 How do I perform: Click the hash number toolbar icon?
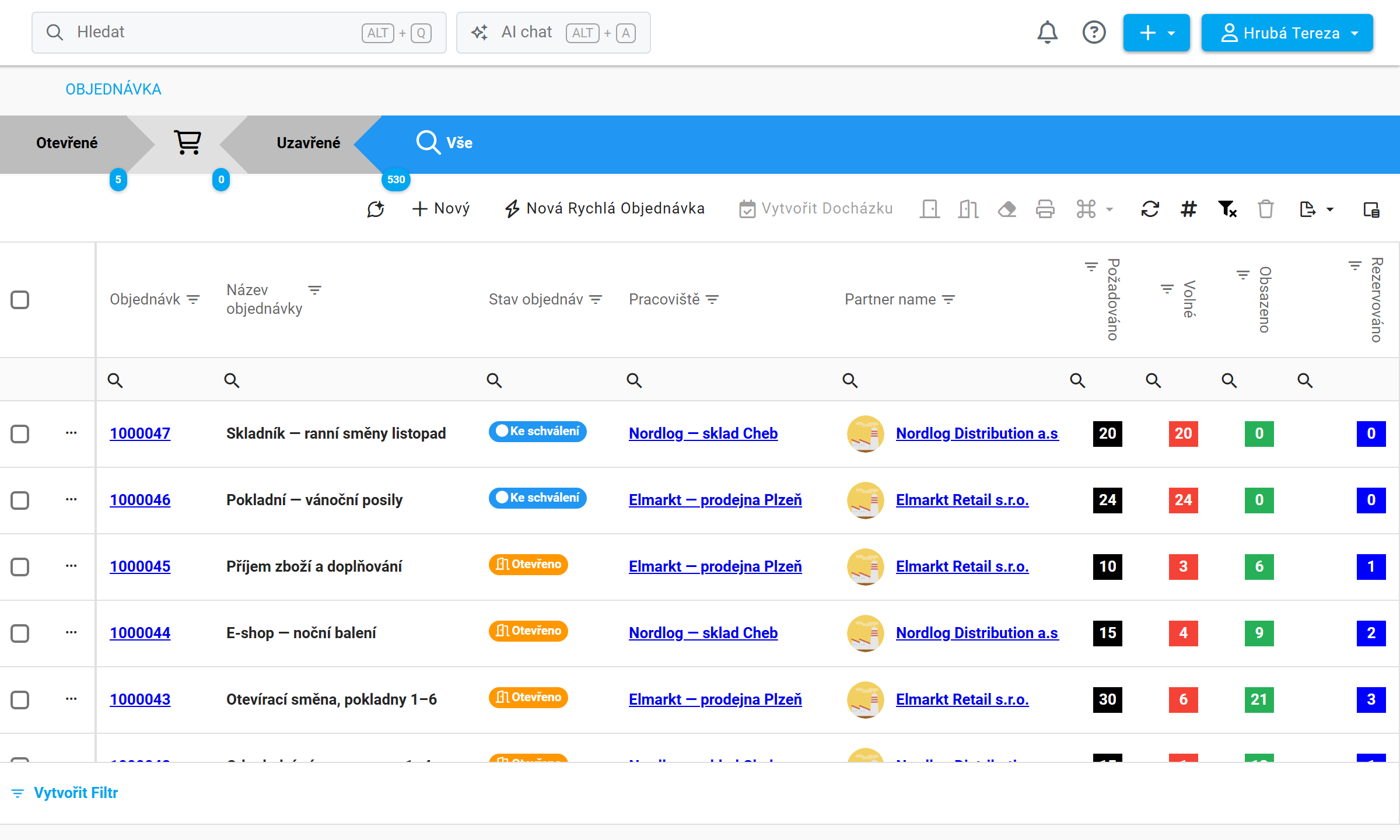click(1188, 209)
